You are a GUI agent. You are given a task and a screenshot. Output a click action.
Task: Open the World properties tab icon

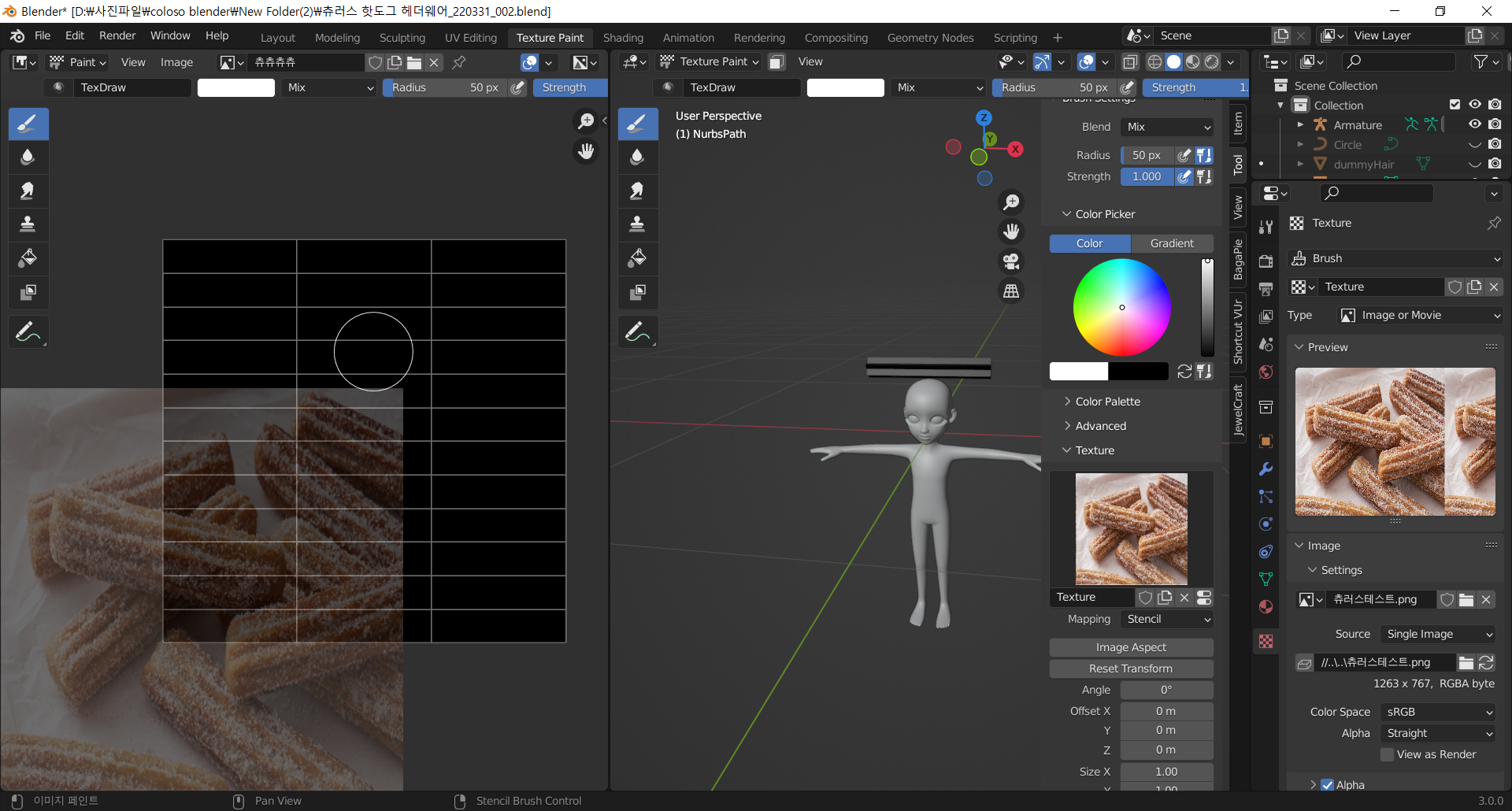(x=1266, y=372)
